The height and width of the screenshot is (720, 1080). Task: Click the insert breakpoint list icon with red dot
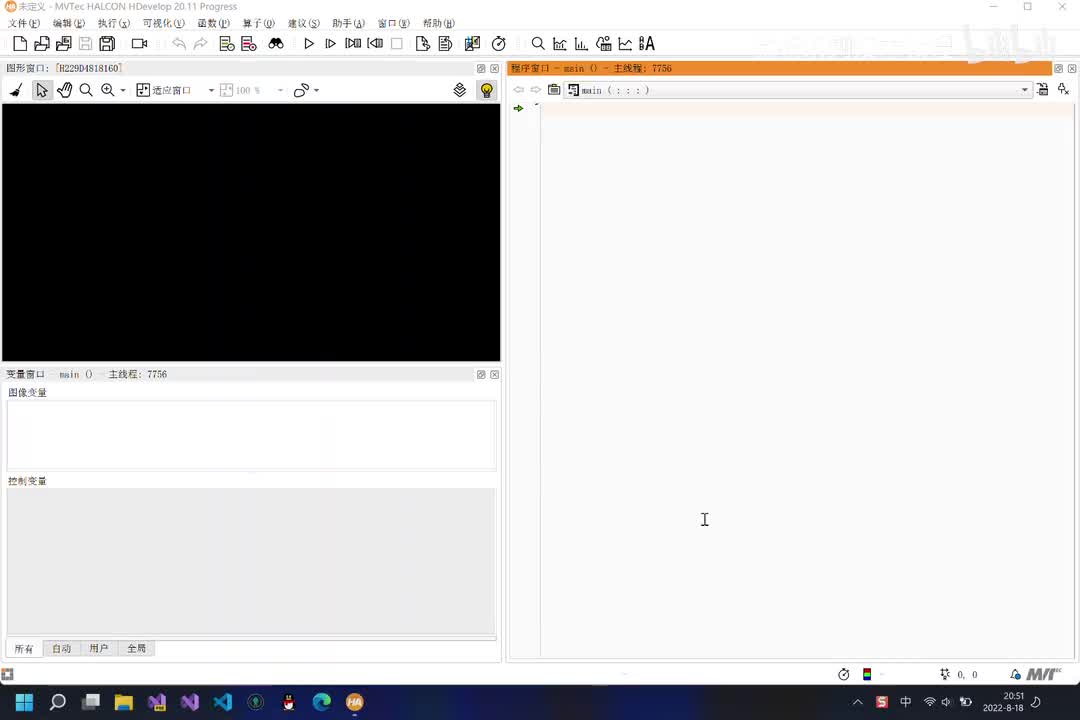click(x=249, y=44)
